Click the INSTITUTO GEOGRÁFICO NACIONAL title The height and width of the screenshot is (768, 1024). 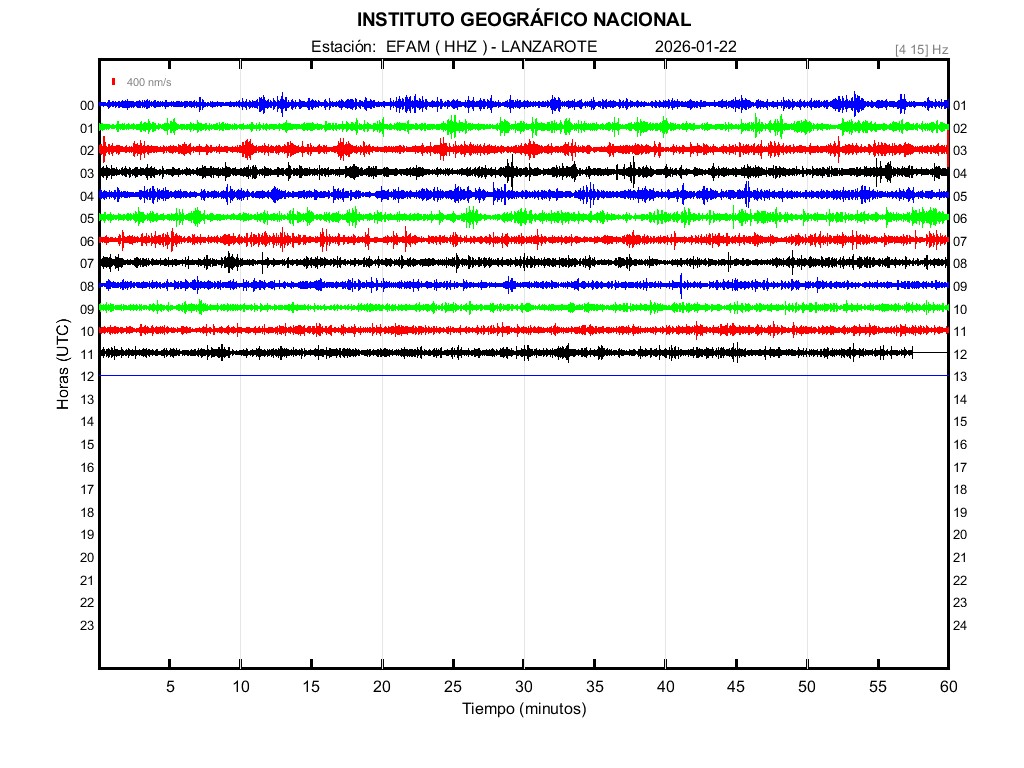point(523,19)
